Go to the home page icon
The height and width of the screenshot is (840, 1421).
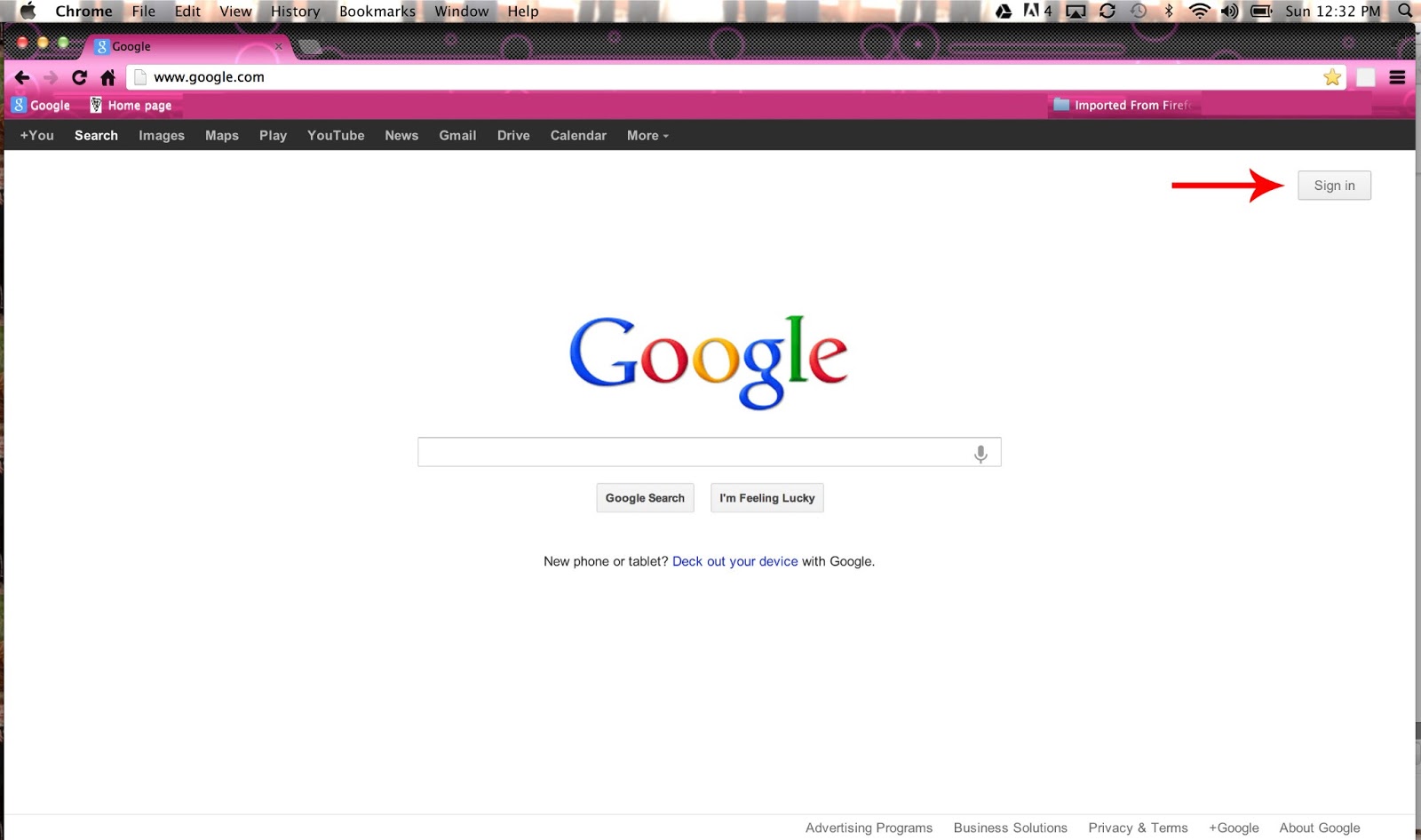(107, 77)
